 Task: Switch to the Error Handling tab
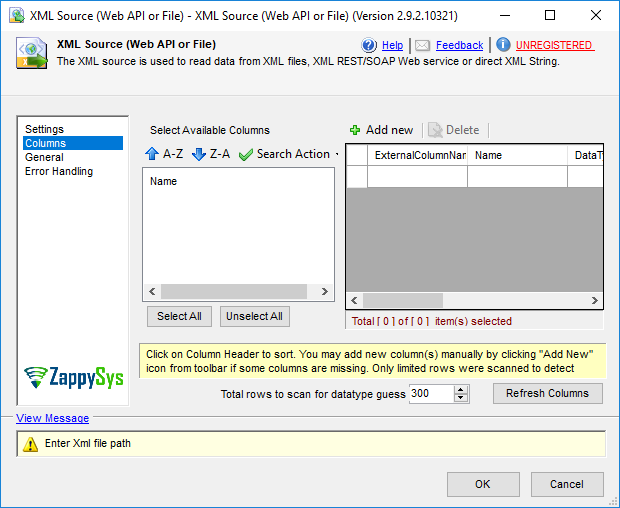(x=59, y=171)
